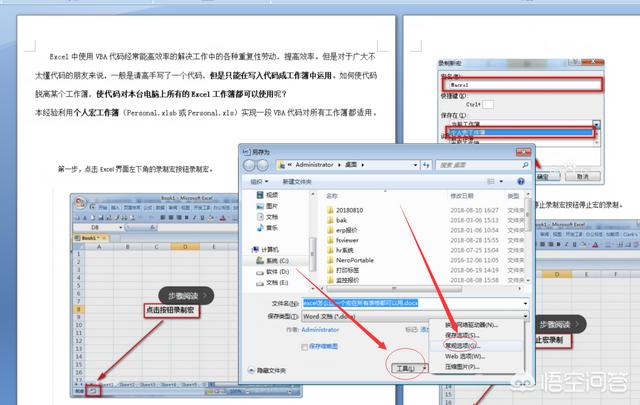Select 计算机 in the navigation pane
This screenshot has width=640, height=405.
point(266,249)
